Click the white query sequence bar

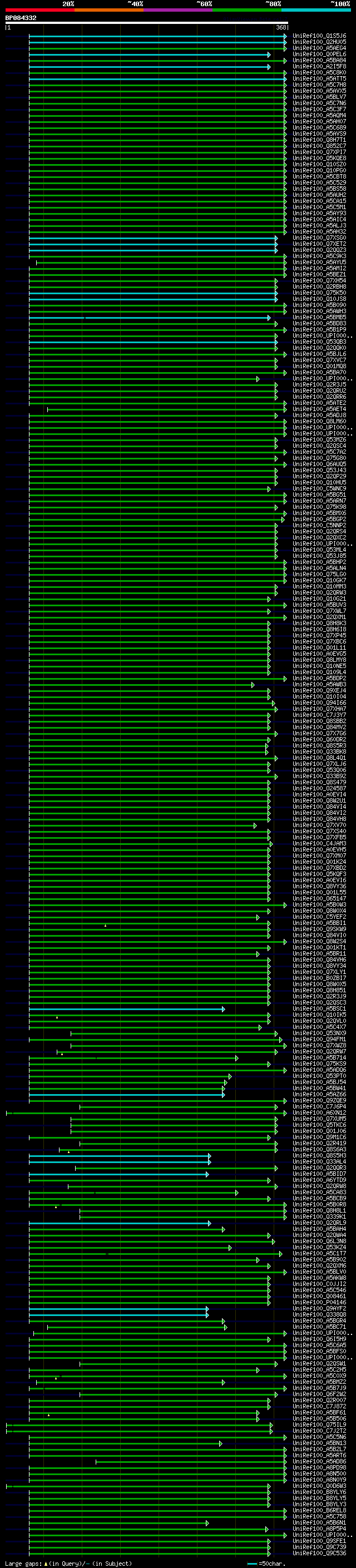[x=147, y=23]
